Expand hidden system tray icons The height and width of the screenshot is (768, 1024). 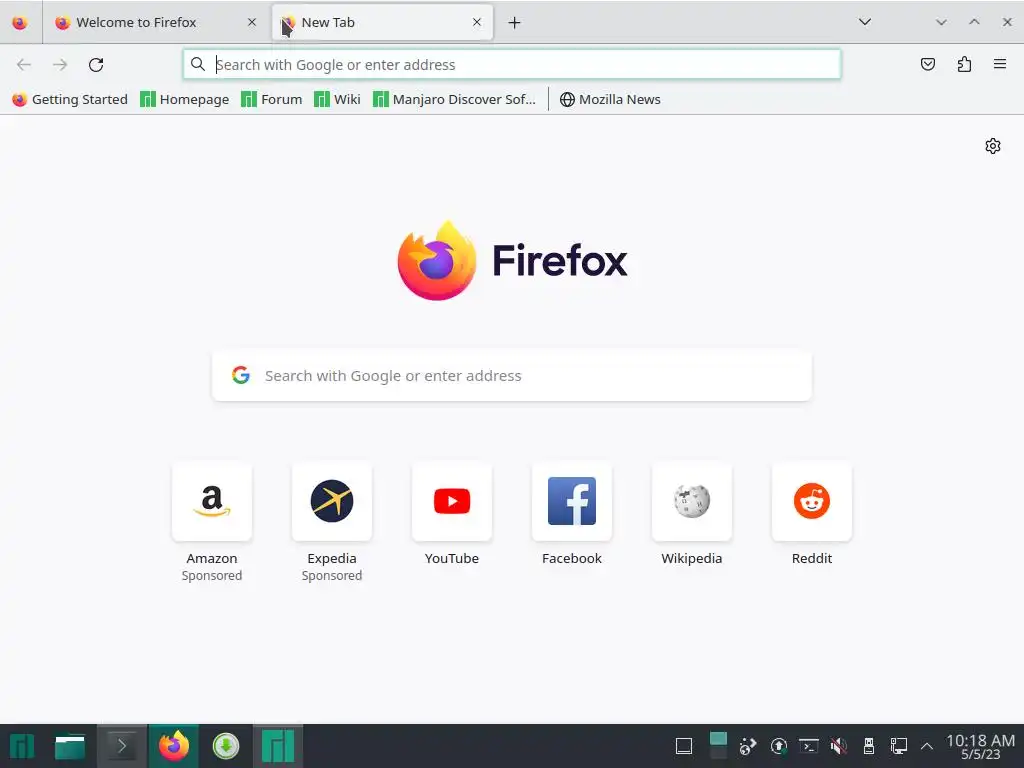point(927,746)
